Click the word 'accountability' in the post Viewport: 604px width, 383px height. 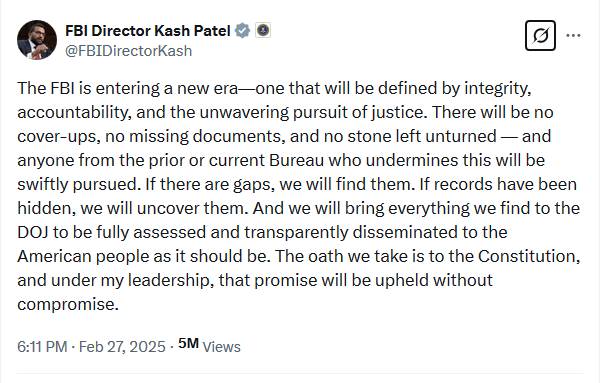72,113
